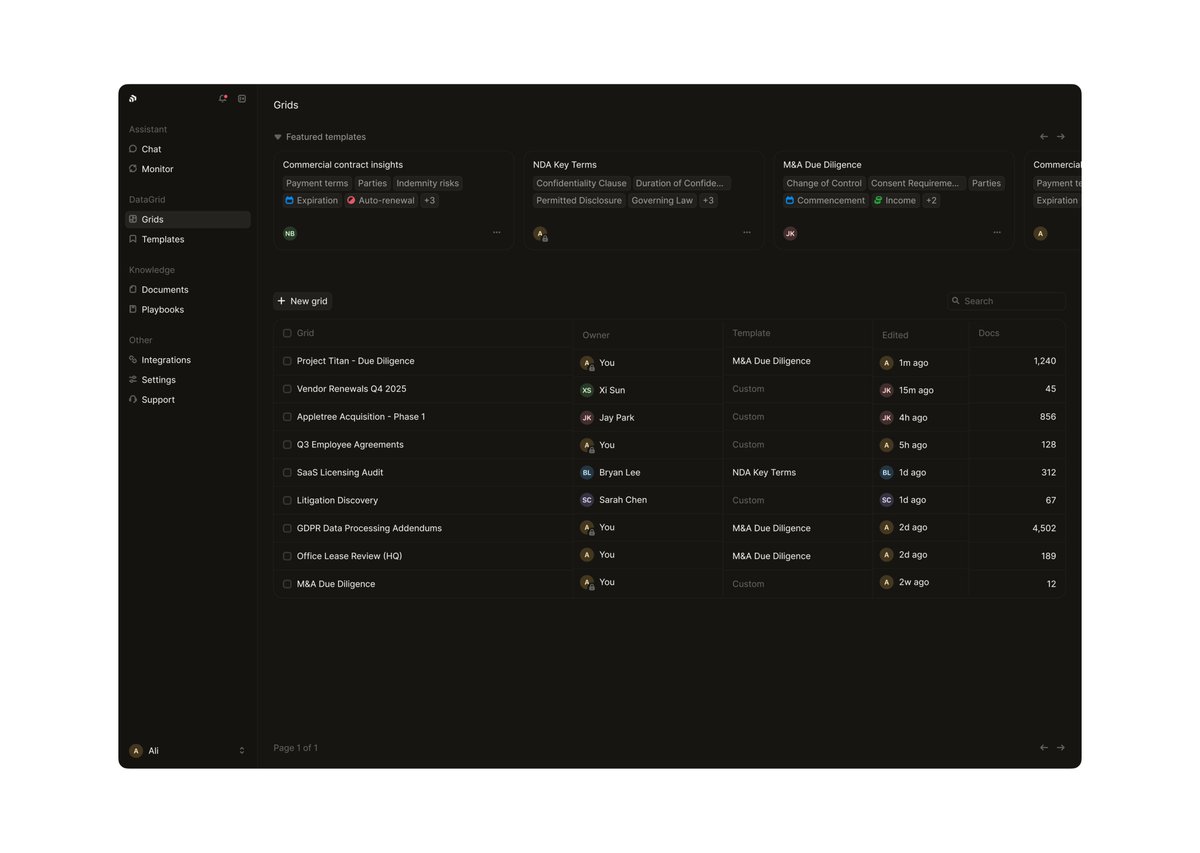Click the Playbooks icon in sidebar
The height and width of the screenshot is (853, 1200).
click(x=133, y=309)
